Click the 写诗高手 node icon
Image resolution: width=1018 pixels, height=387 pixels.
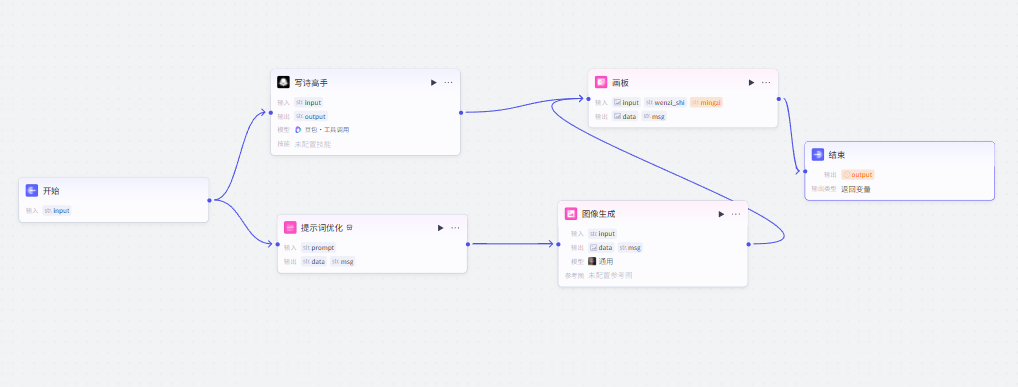coord(283,82)
